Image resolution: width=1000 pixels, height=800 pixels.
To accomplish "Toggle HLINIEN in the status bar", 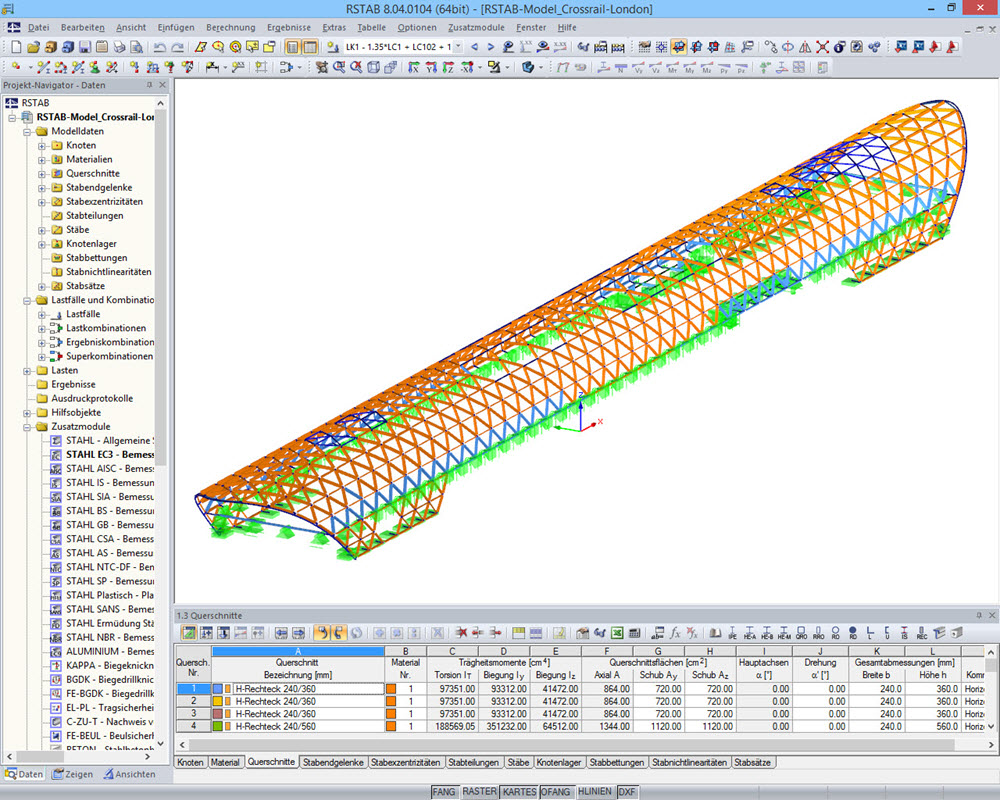I will [594, 792].
